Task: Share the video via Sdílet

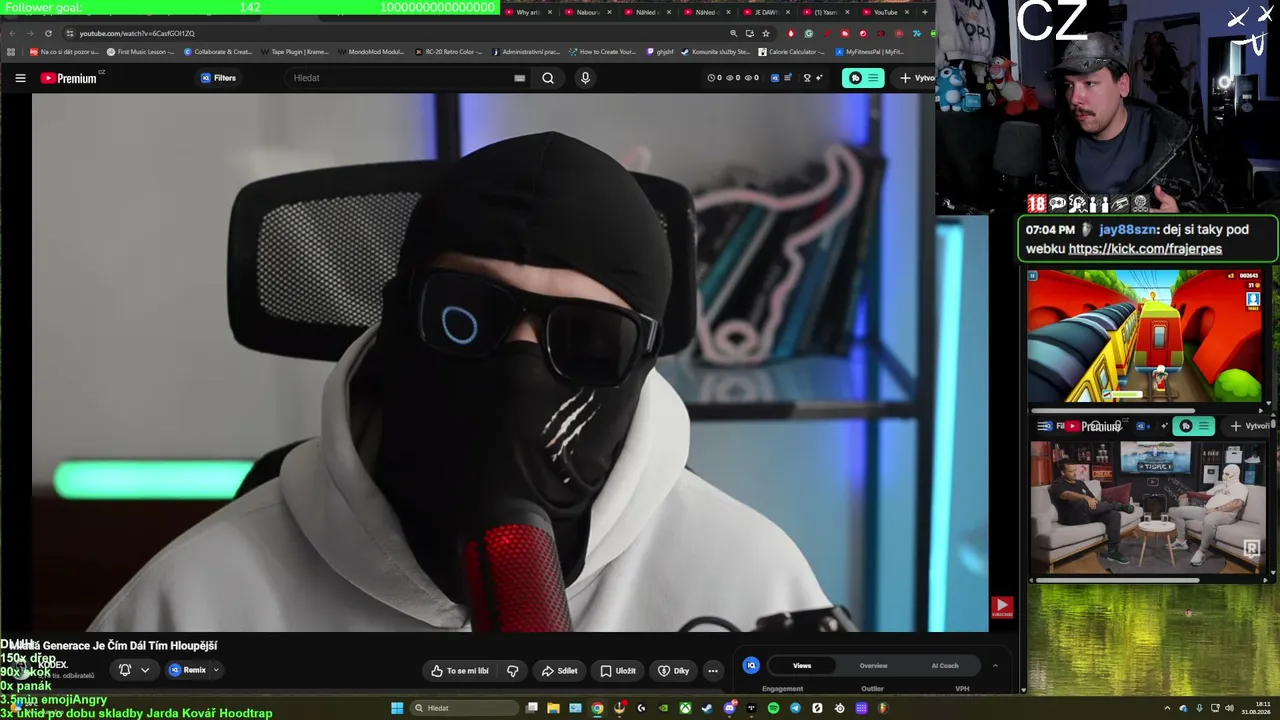Action: click(x=559, y=671)
